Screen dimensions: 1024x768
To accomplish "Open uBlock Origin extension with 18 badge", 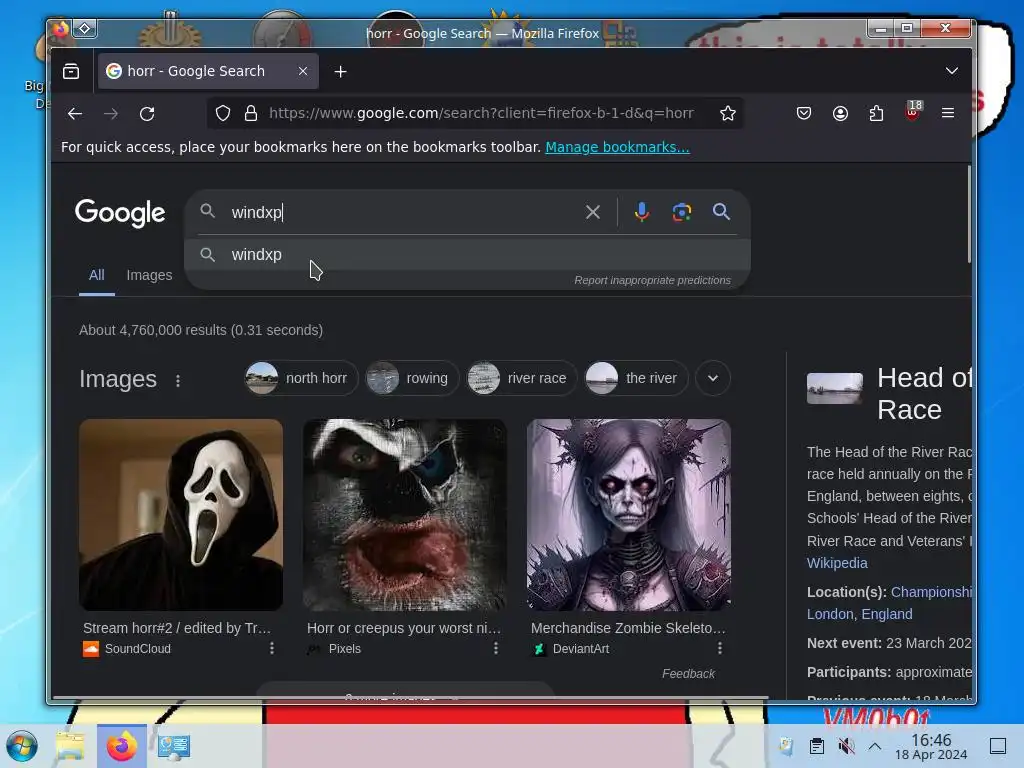I will pyautogui.click(x=913, y=111).
